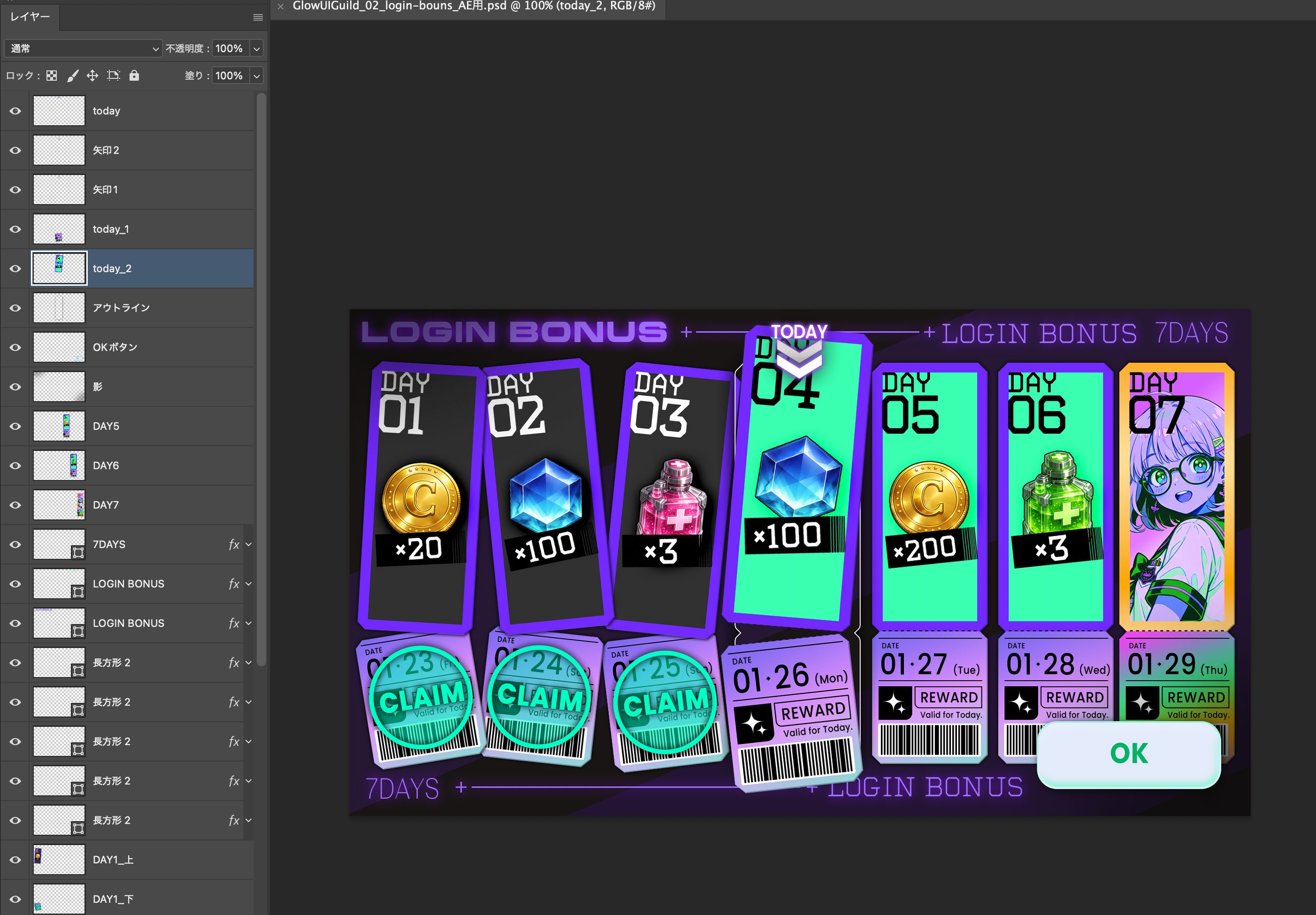Click the lock all padlock icon
This screenshot has height=915, width=1316.
134,76
